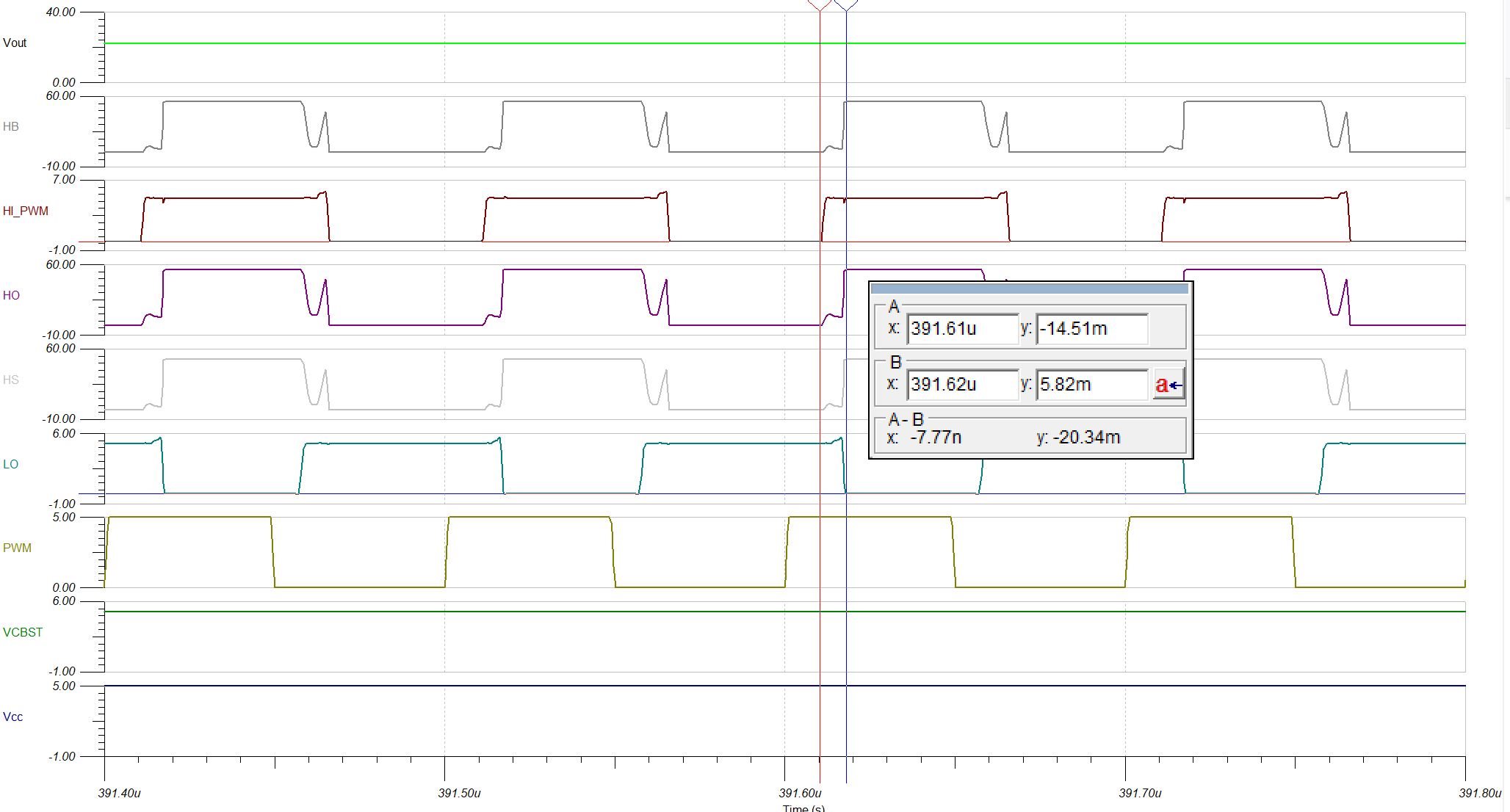The height and width of the screenshot is (812, 1510).
Task: Click the A-B delta y value -20.34m
Action: click(x=1086, y=438)
